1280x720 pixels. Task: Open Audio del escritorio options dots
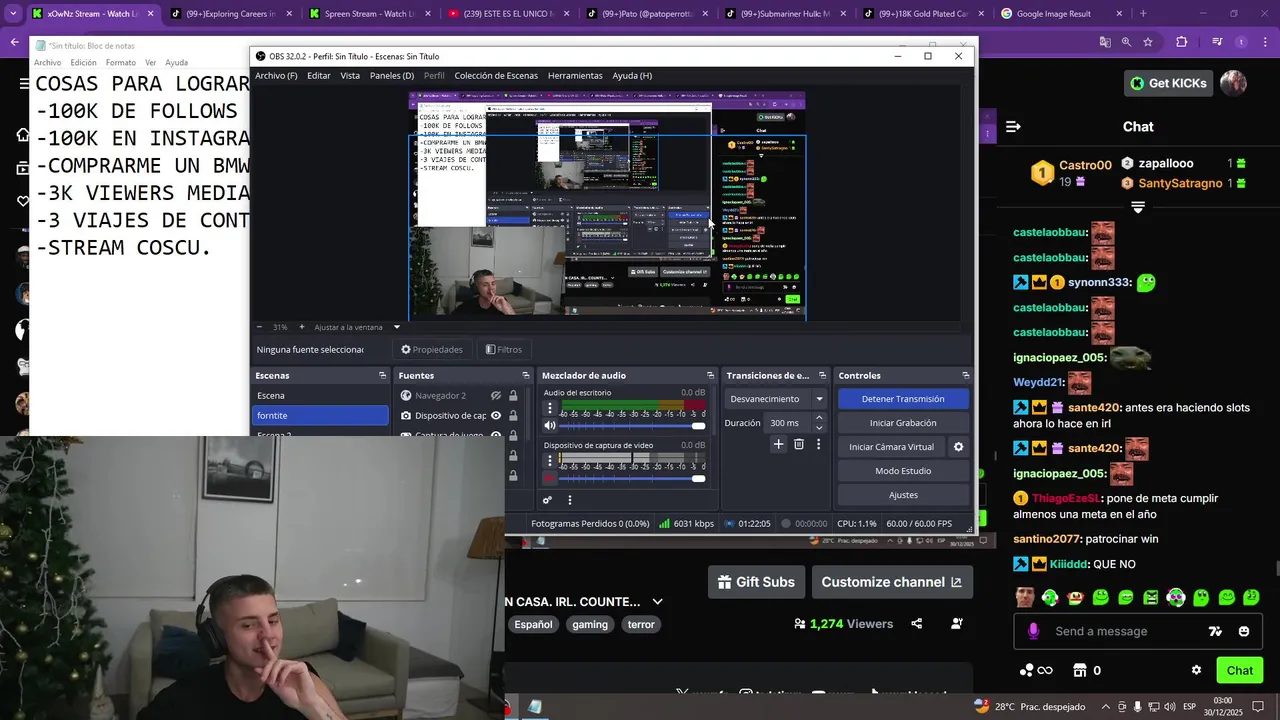point(549,408)
